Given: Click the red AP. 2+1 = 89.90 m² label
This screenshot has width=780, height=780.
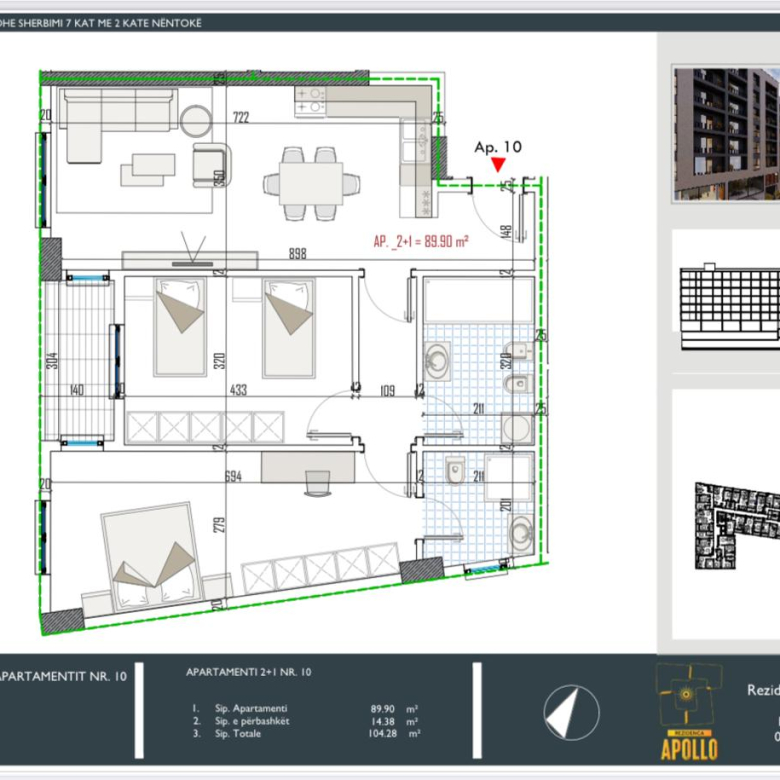Looking at the screenshot, I should (x=421, y=241).
